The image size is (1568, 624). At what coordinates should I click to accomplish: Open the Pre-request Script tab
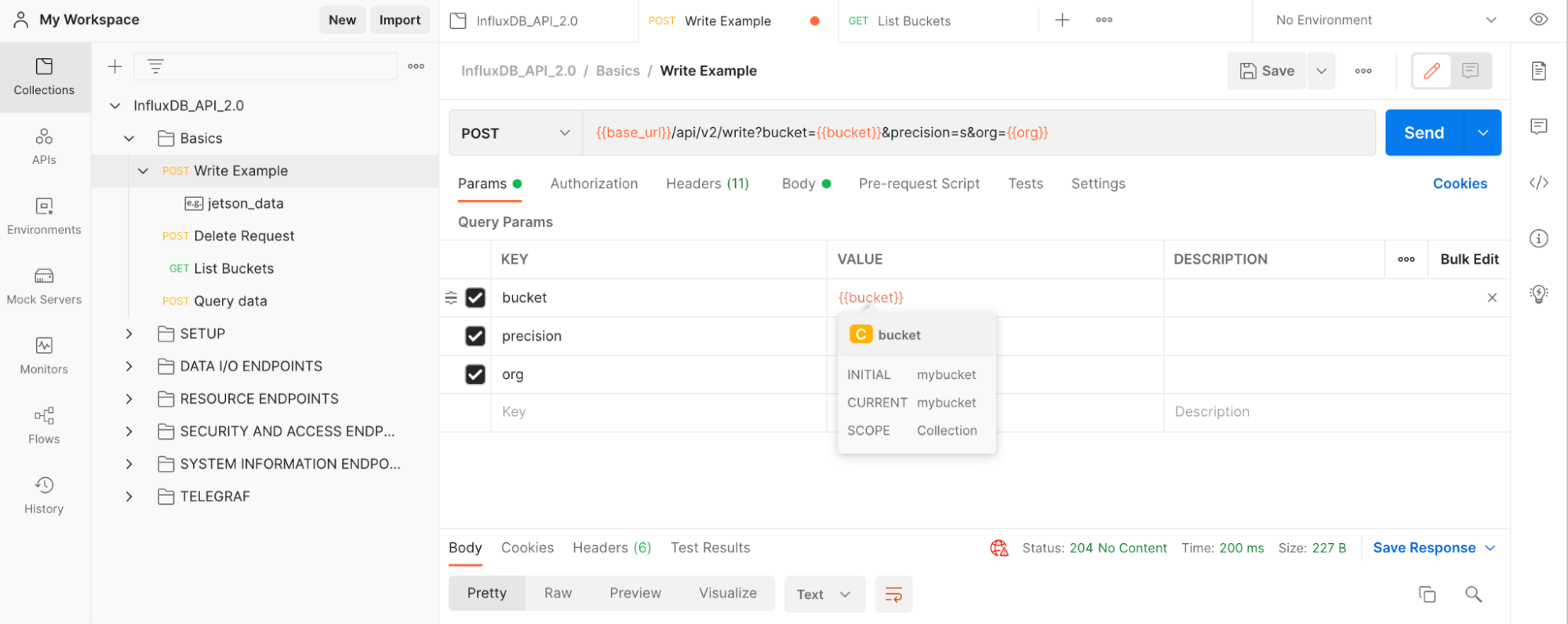(x=919, y=184)
